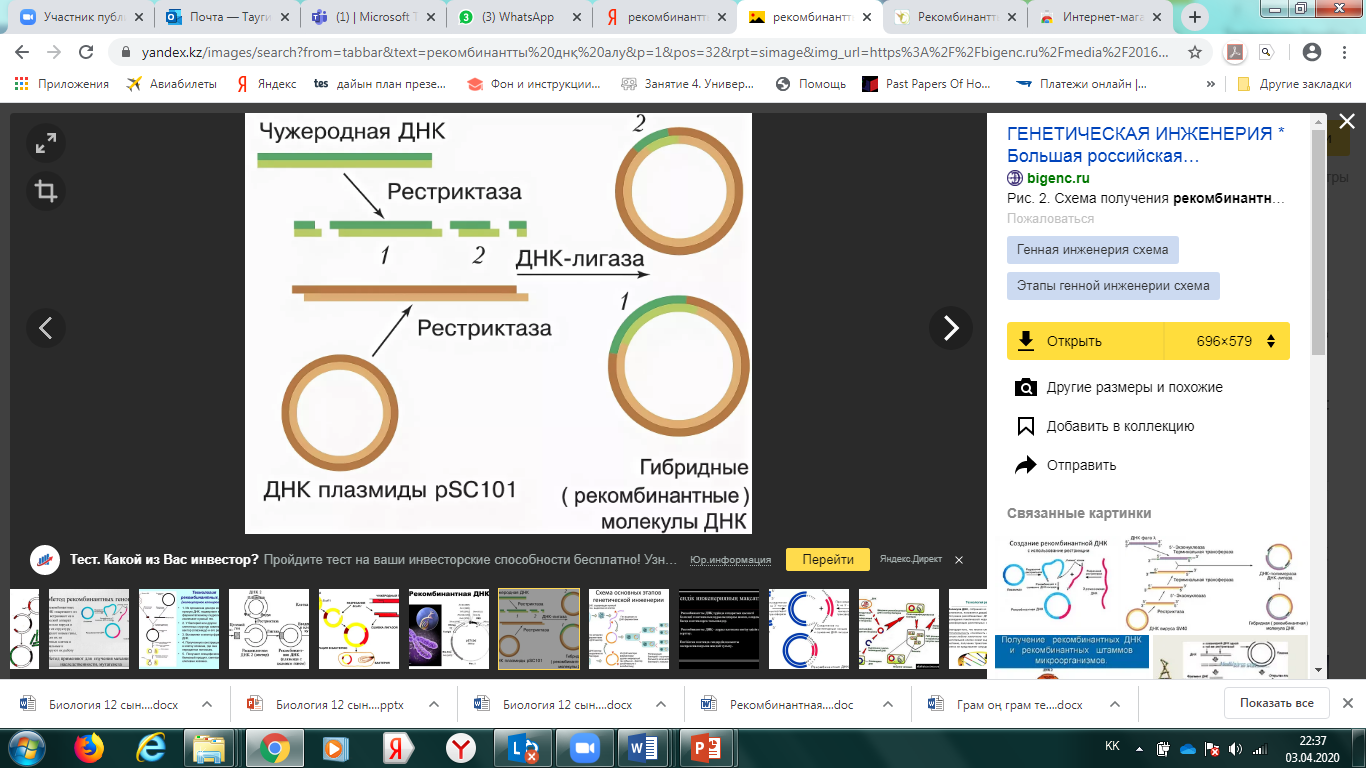Expand options for first Биология 12 docx download
The height and width of the screenshot is (768, 1366).
tap(207, 704)
